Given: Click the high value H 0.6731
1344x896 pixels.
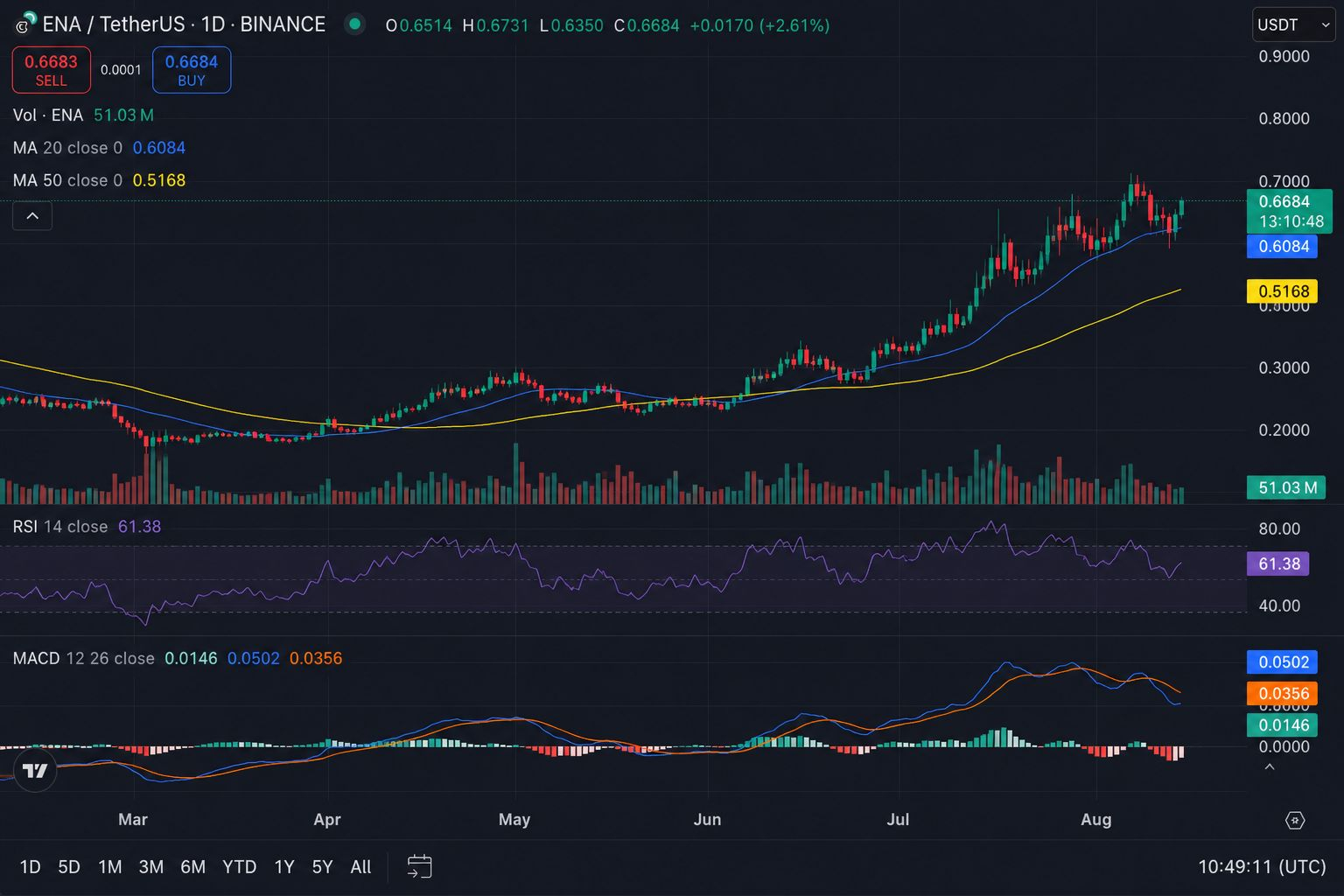Looking at the screenshot, I should 495,25.
